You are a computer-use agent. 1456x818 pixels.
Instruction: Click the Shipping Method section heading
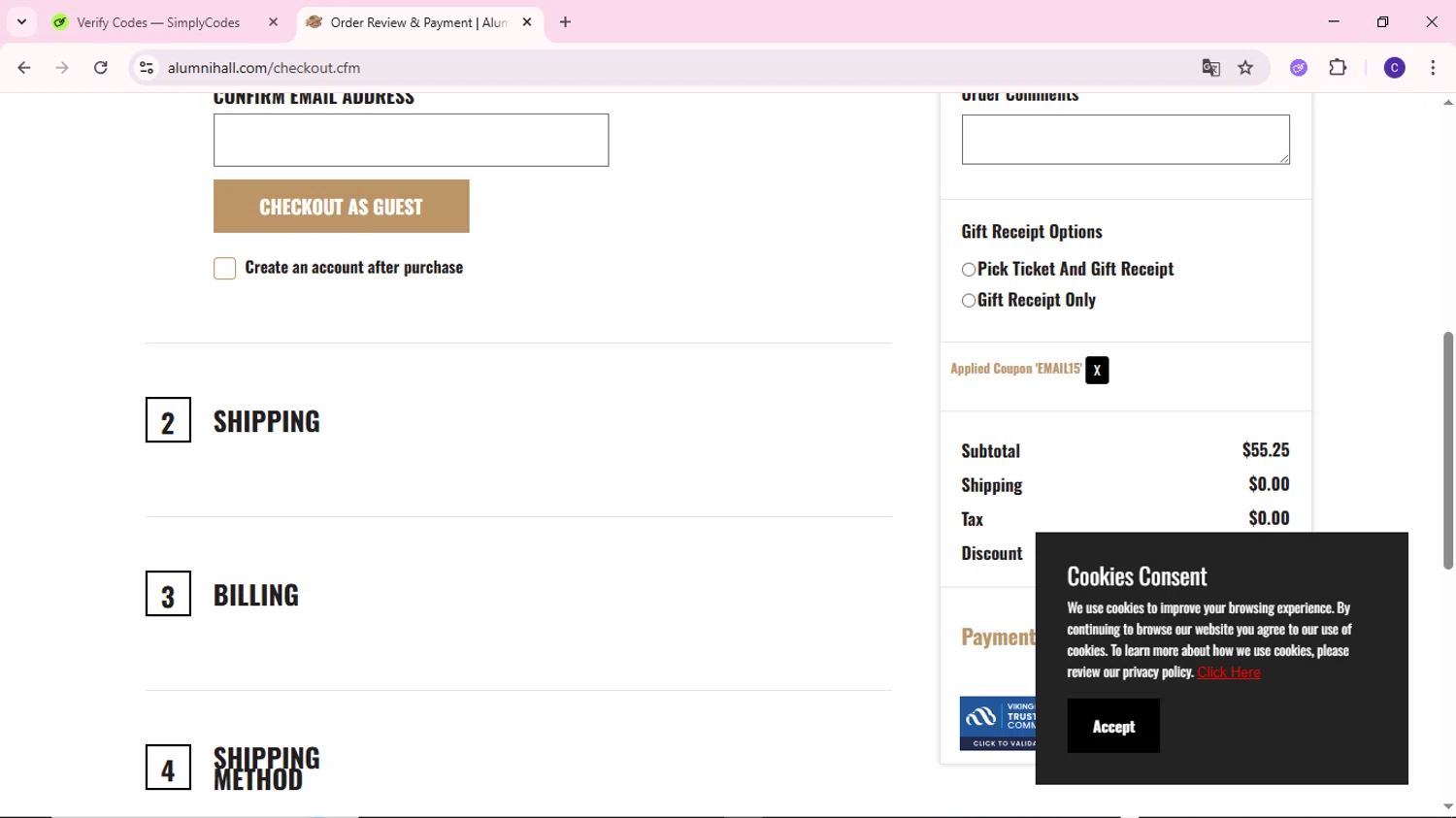click(x=266, y=768)
